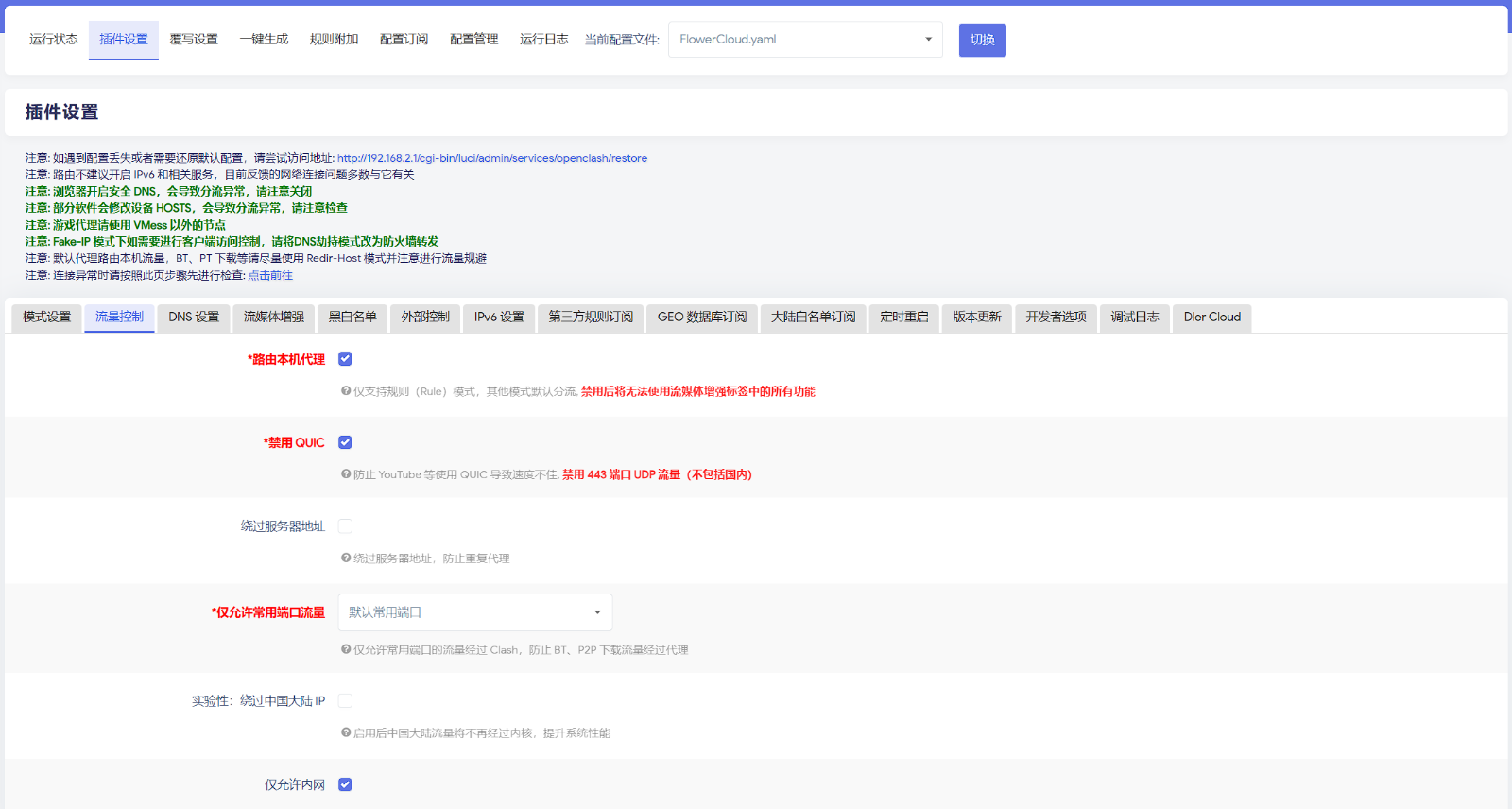Open the 运行状态 tab

tap(53, 40)
